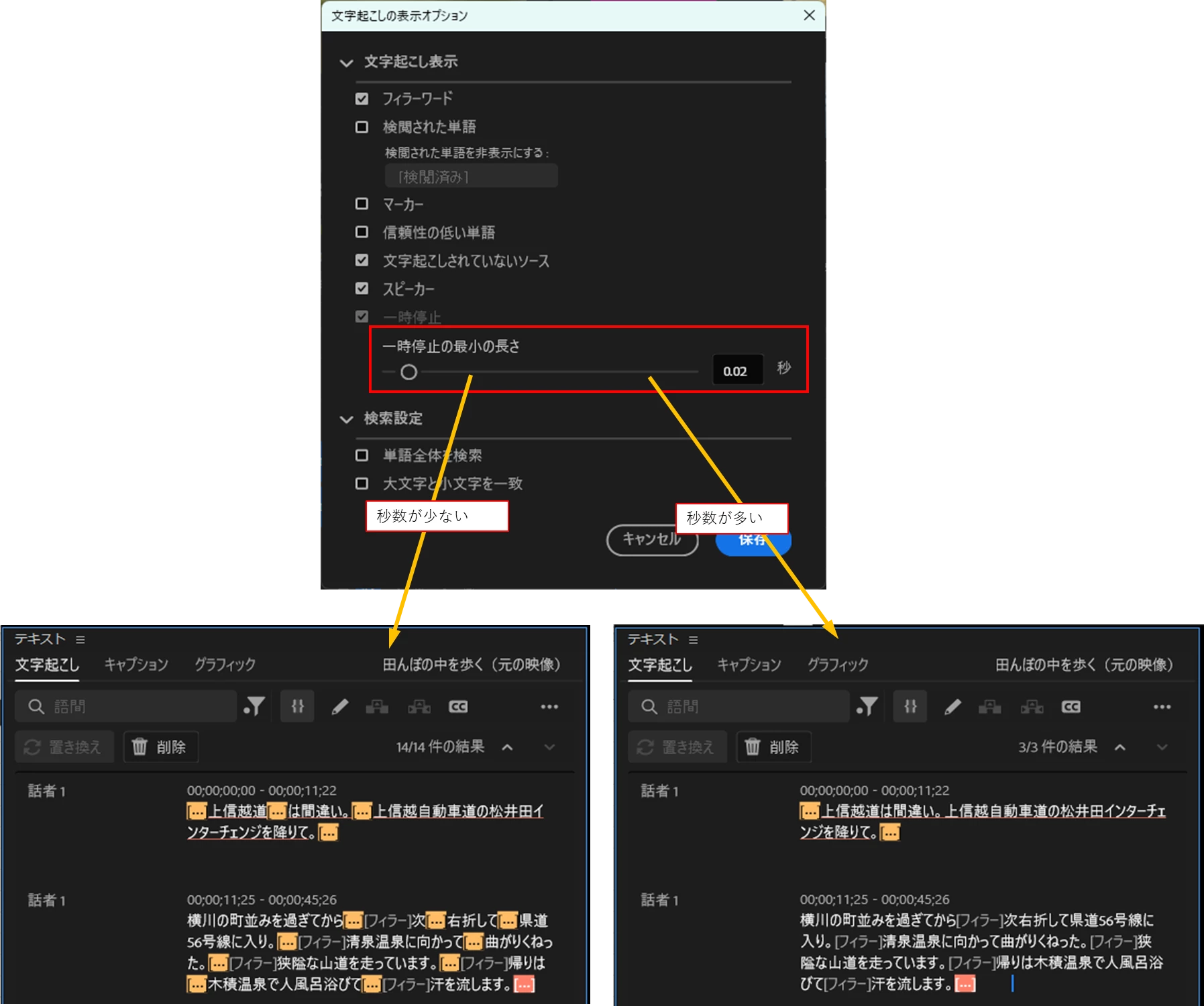Click the pencil edit icon in left panel

[x=340, y=707]
